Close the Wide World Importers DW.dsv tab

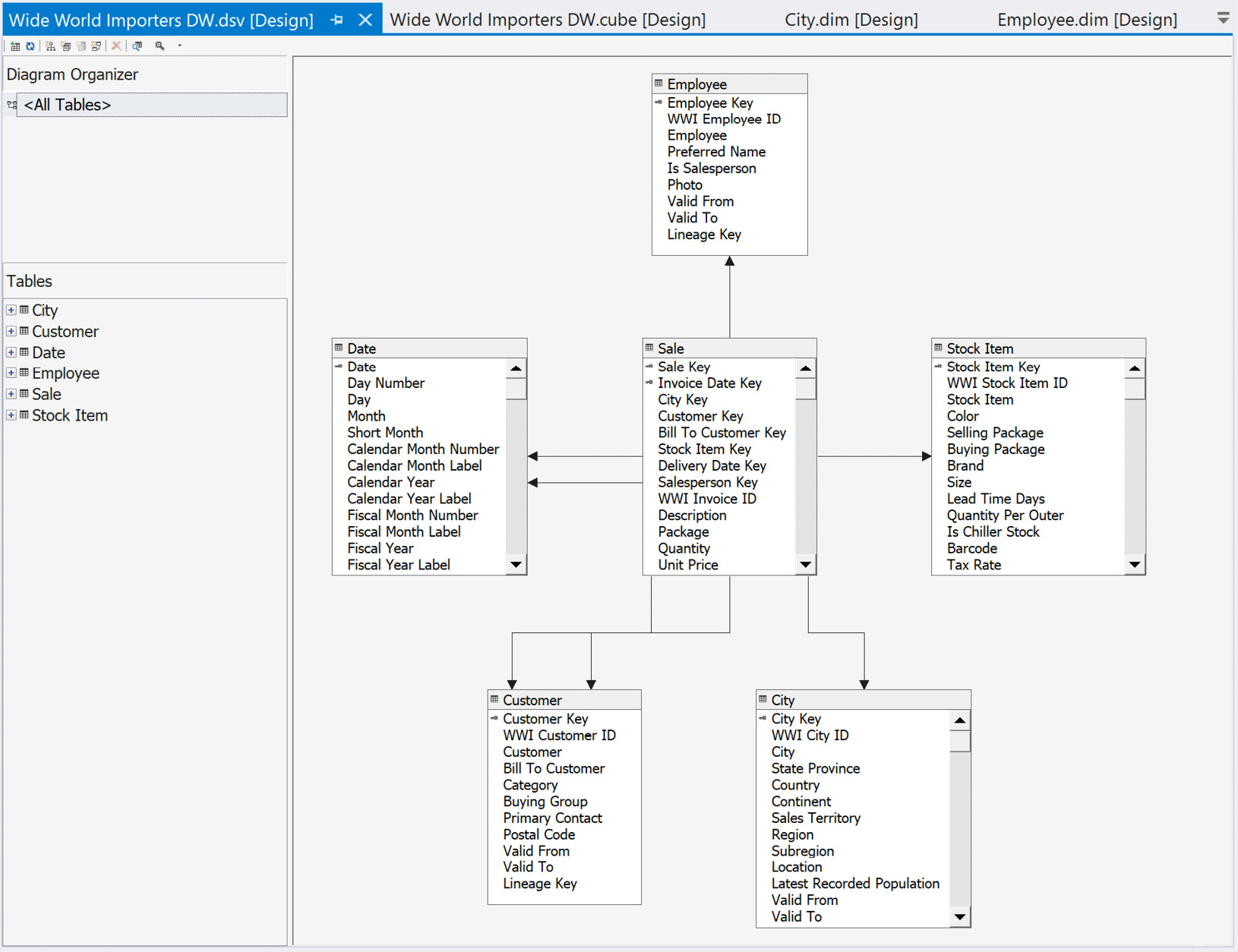pos(365,20)
